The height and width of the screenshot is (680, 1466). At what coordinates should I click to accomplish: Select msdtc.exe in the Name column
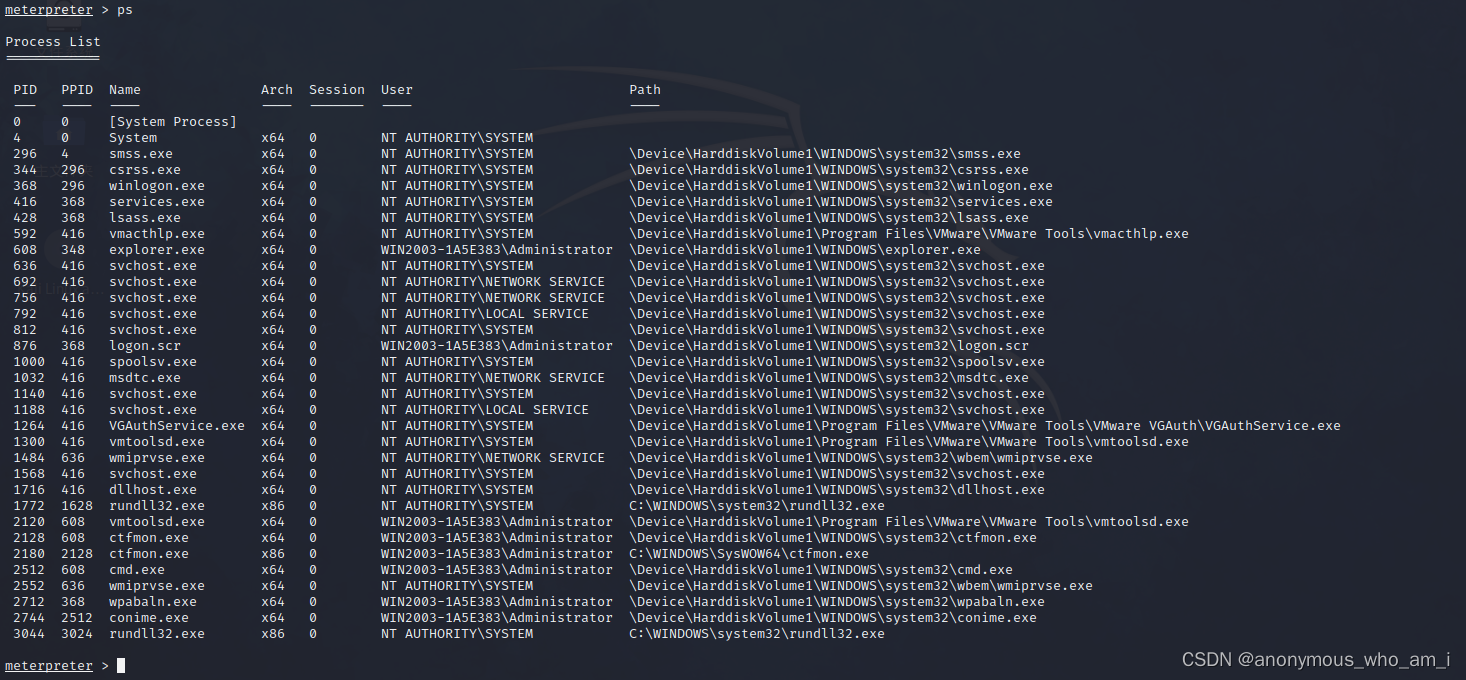coord(145,378)
